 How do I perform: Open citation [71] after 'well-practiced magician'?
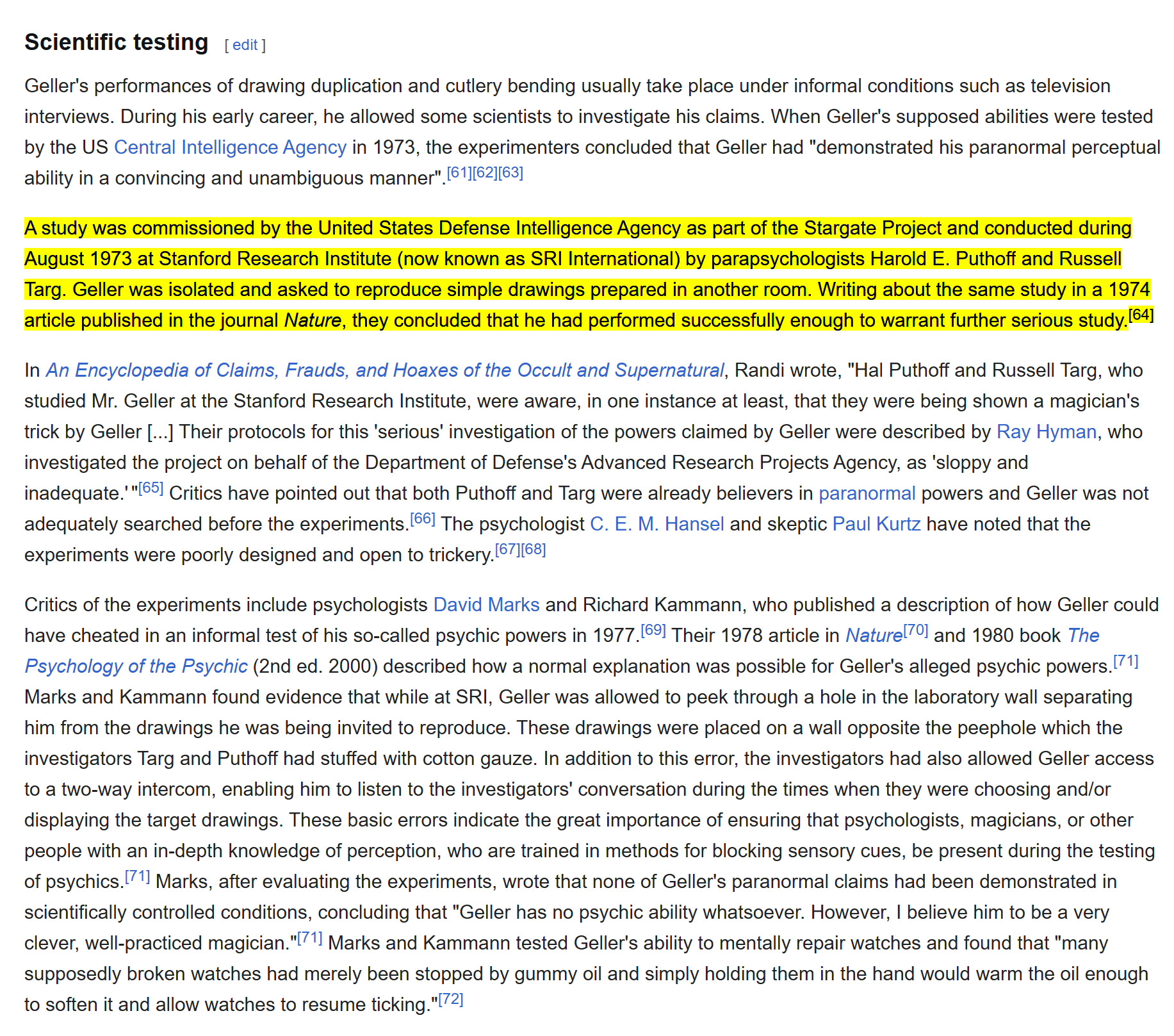coord(309,937)
